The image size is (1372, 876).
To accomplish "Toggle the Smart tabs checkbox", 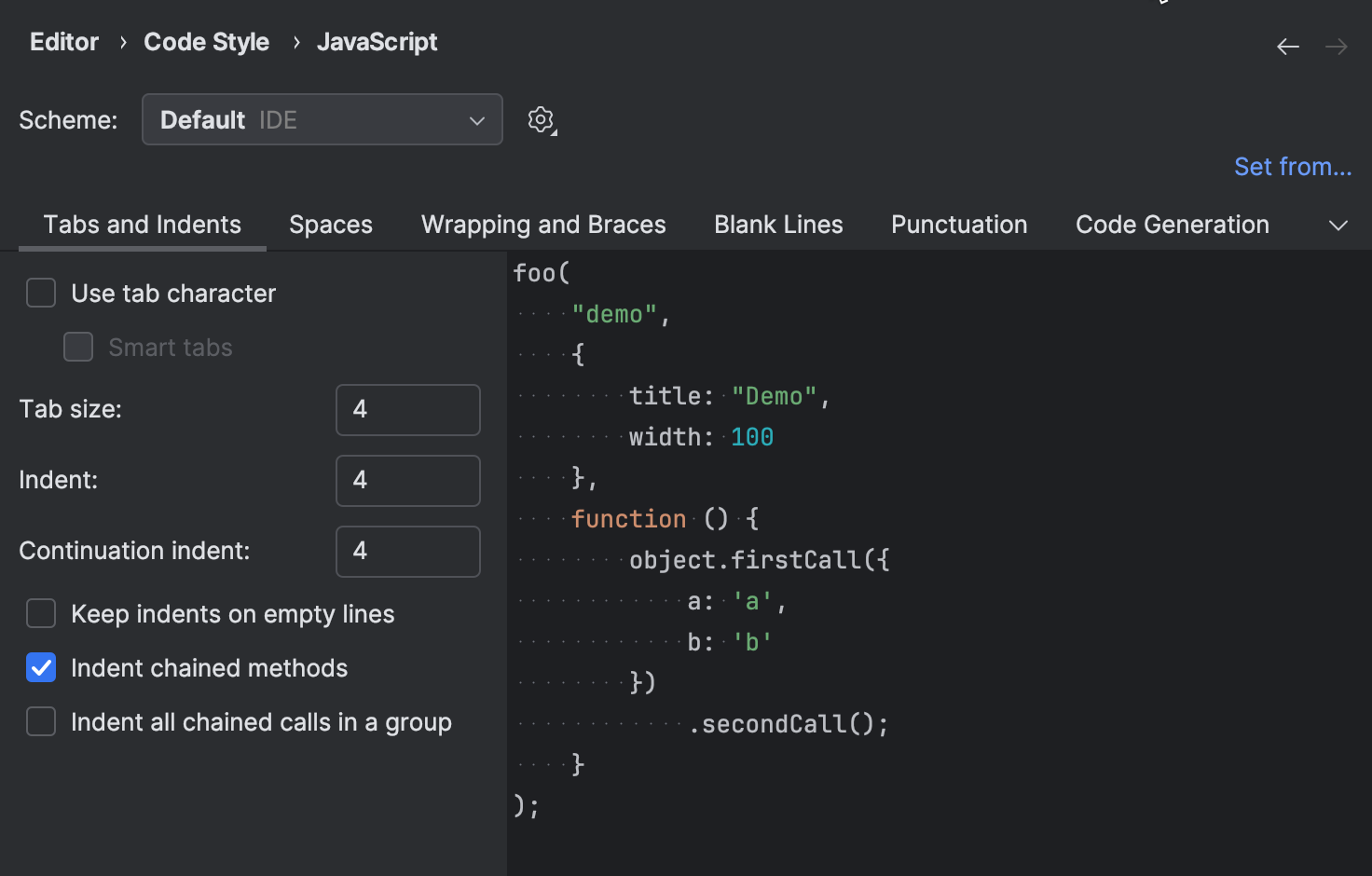I will pos(78,347).
